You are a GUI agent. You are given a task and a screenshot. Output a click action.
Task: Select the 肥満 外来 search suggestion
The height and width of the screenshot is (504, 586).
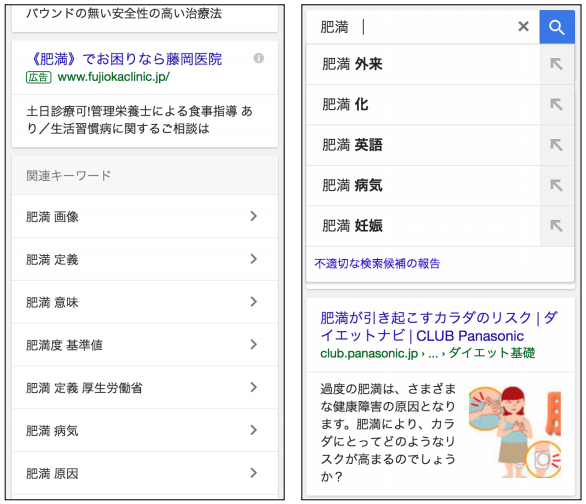point(423,64)
